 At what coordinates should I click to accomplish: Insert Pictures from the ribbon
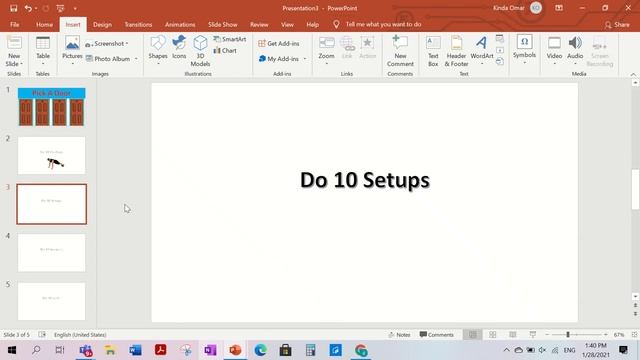(72, 51)
